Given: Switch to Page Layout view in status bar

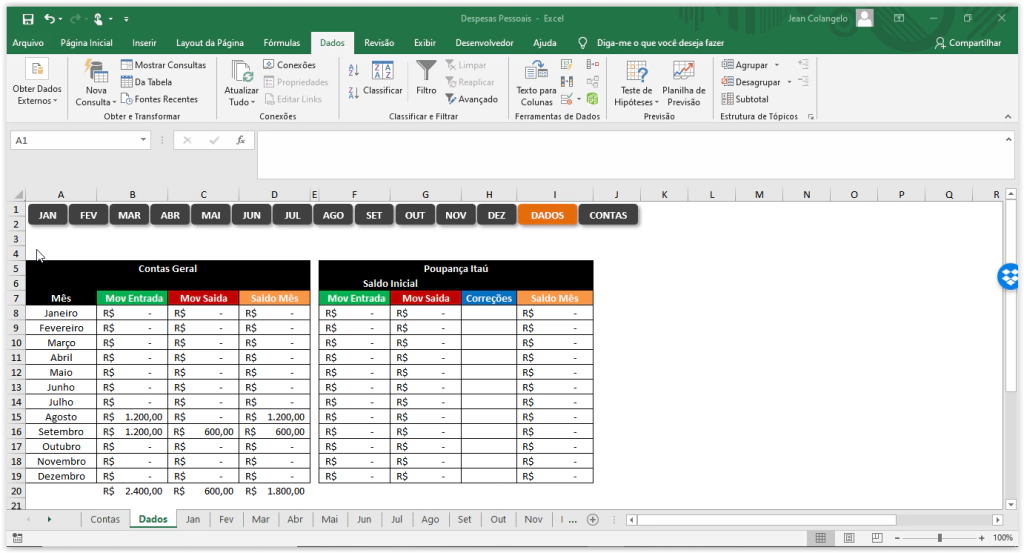Looking at the screenshot, I should (x=848, y=538).
